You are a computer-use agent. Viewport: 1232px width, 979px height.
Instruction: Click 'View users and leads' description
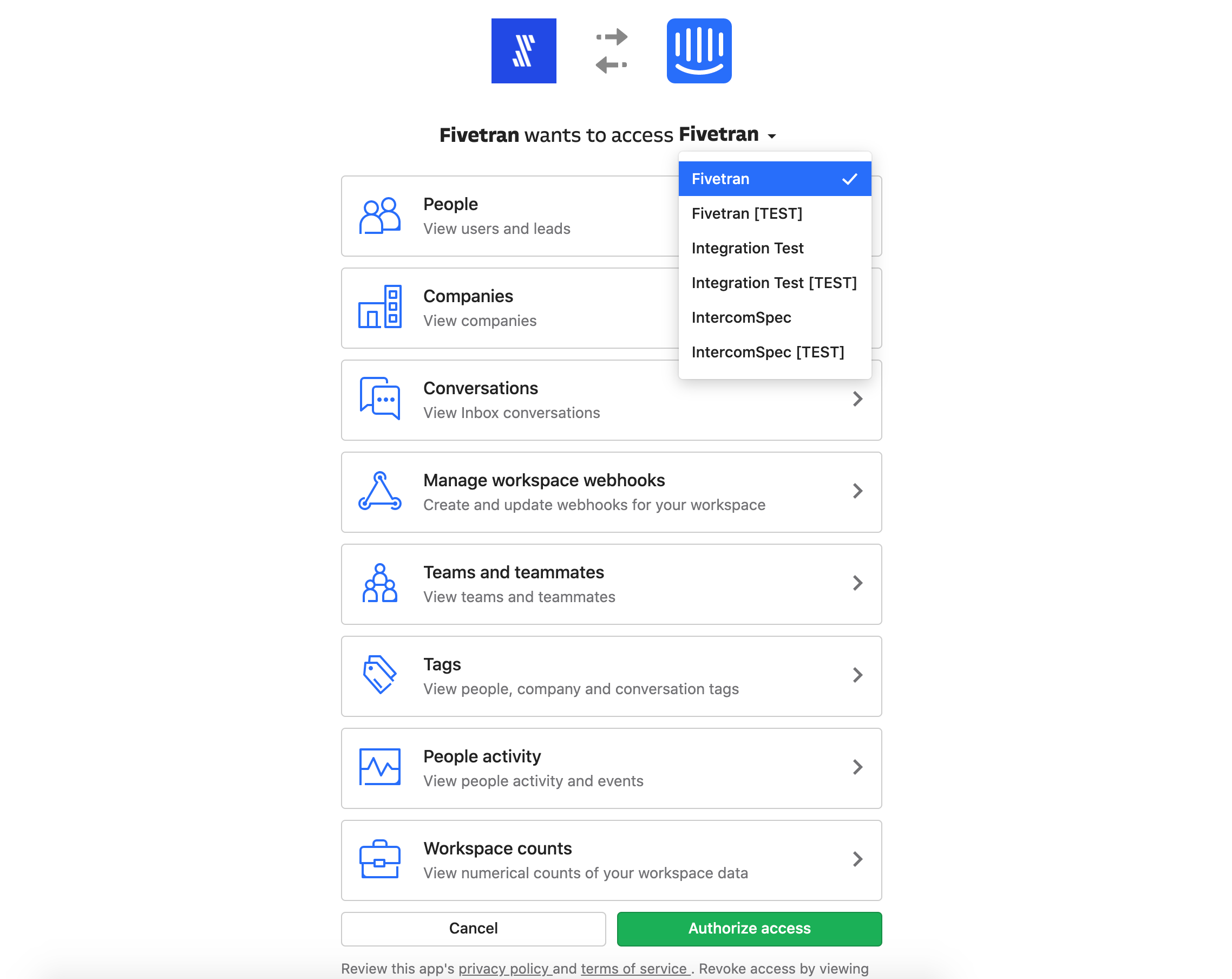click(x=496, y=229)
